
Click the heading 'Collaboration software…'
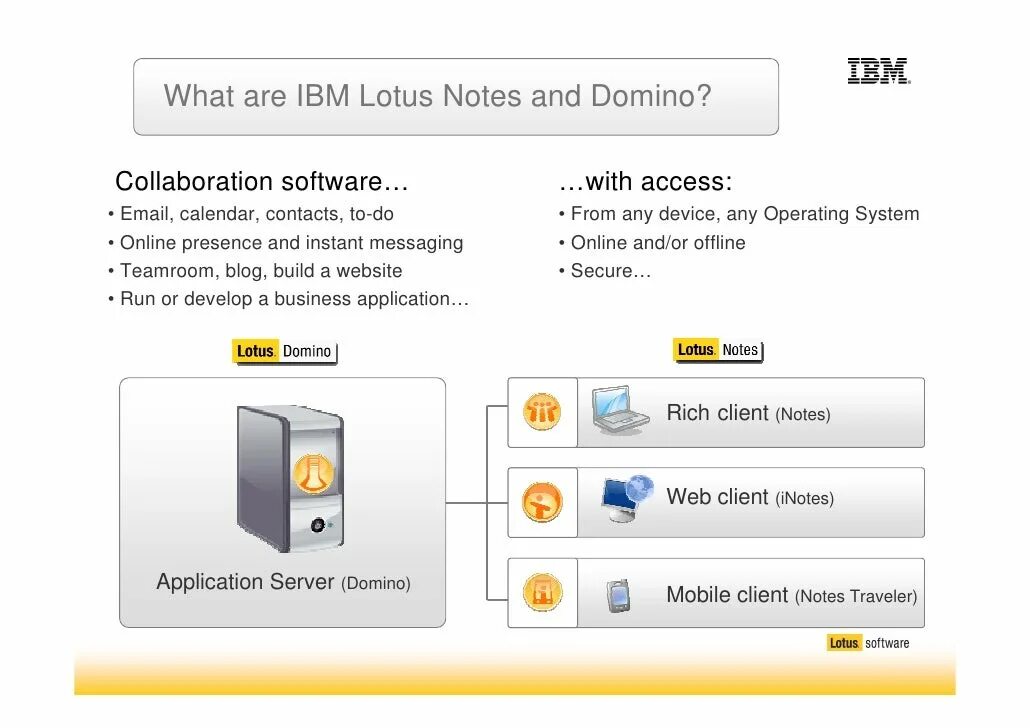[x=262, y=181]
